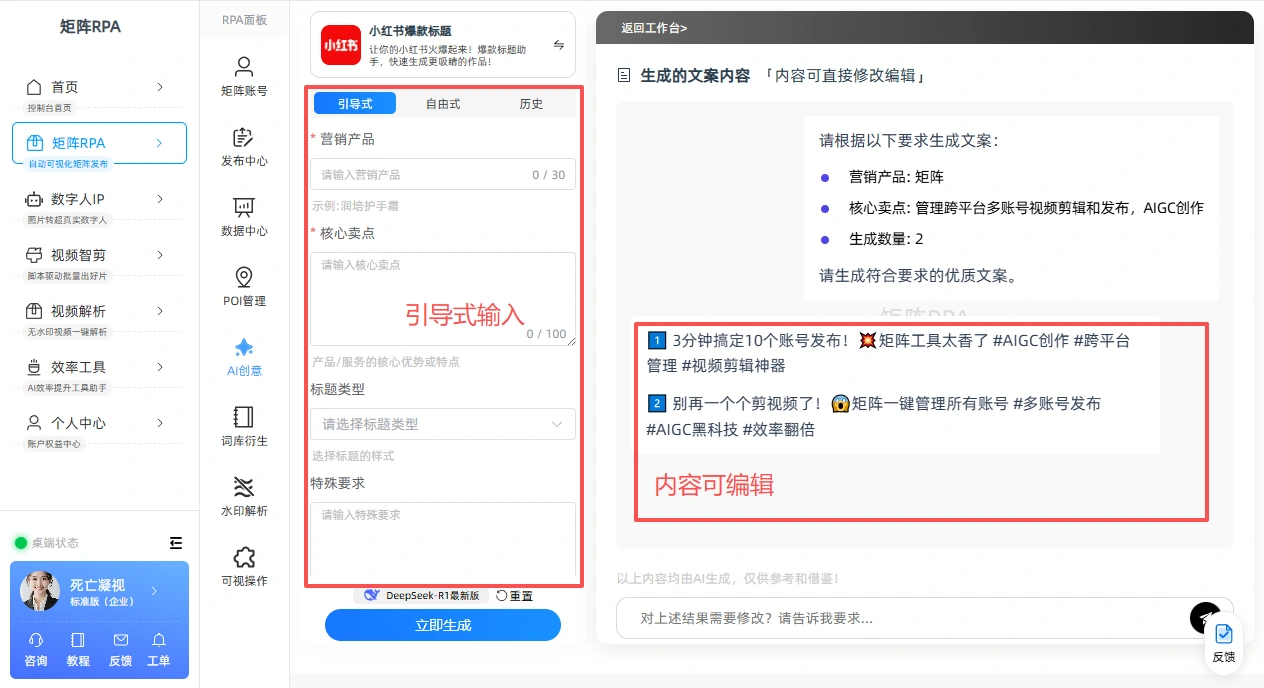Click the swap icon on 小红书爆款标题 card

[559, 45]
